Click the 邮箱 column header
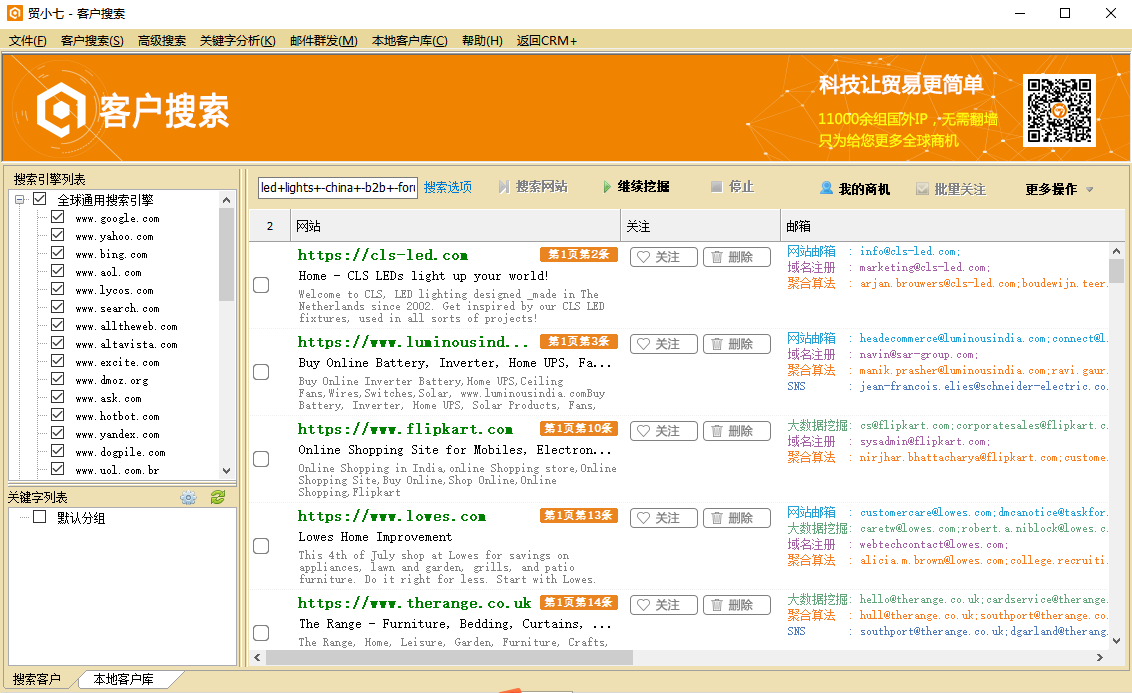 (x=952, y=226)
